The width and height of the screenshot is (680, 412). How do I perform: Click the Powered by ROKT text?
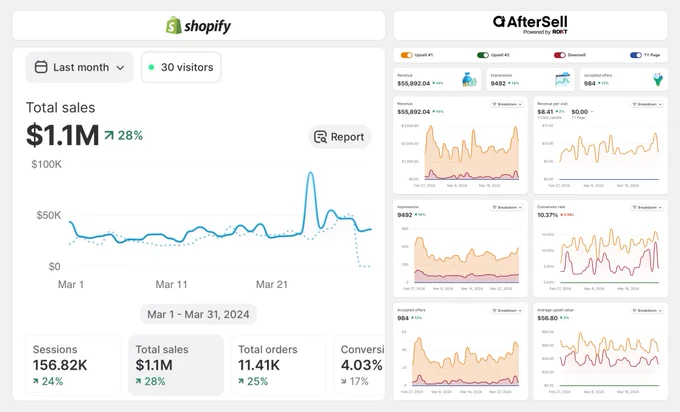pos(545,32)
